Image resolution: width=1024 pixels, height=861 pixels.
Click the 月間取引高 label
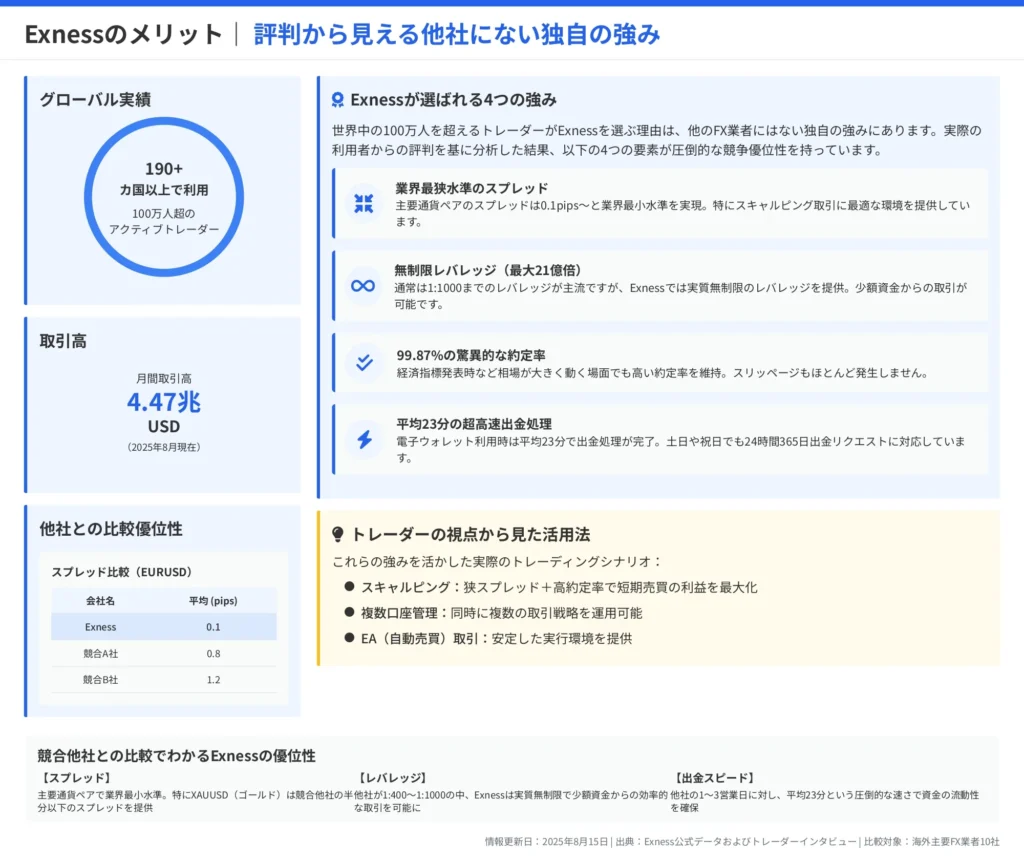click(x=164, y=378)
